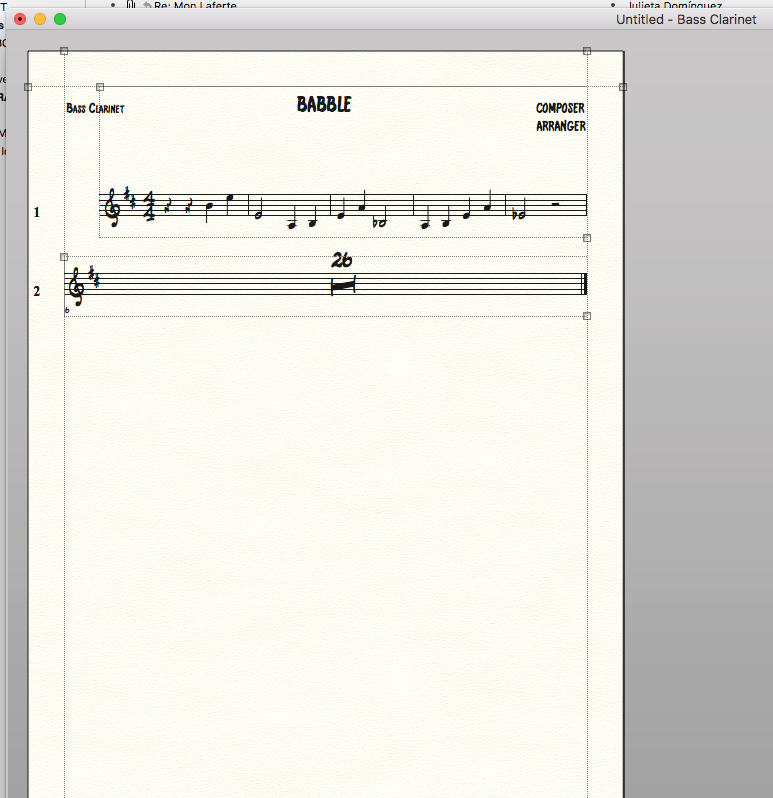Viewport: 773px width, 798px height.
Task: Click the key signature sharps in system 2
Action: tap(93, 277)
